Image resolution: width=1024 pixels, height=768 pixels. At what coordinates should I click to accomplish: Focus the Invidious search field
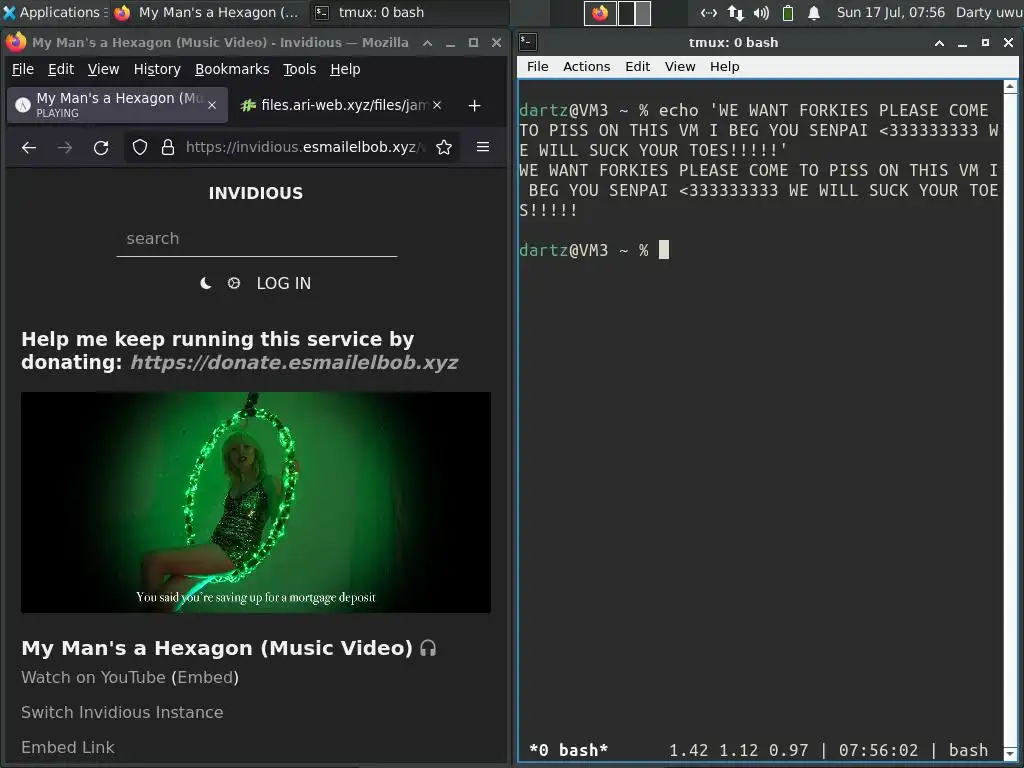257,239
